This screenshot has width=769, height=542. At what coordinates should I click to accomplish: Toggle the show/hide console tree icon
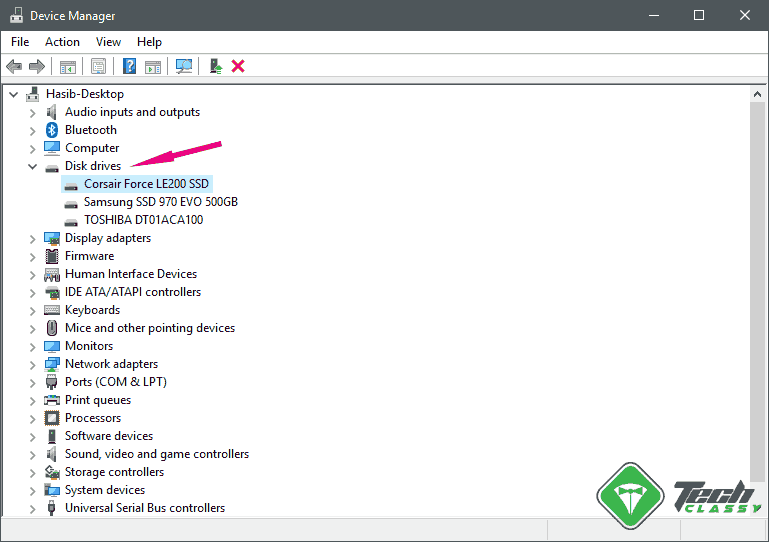(68, 67)
